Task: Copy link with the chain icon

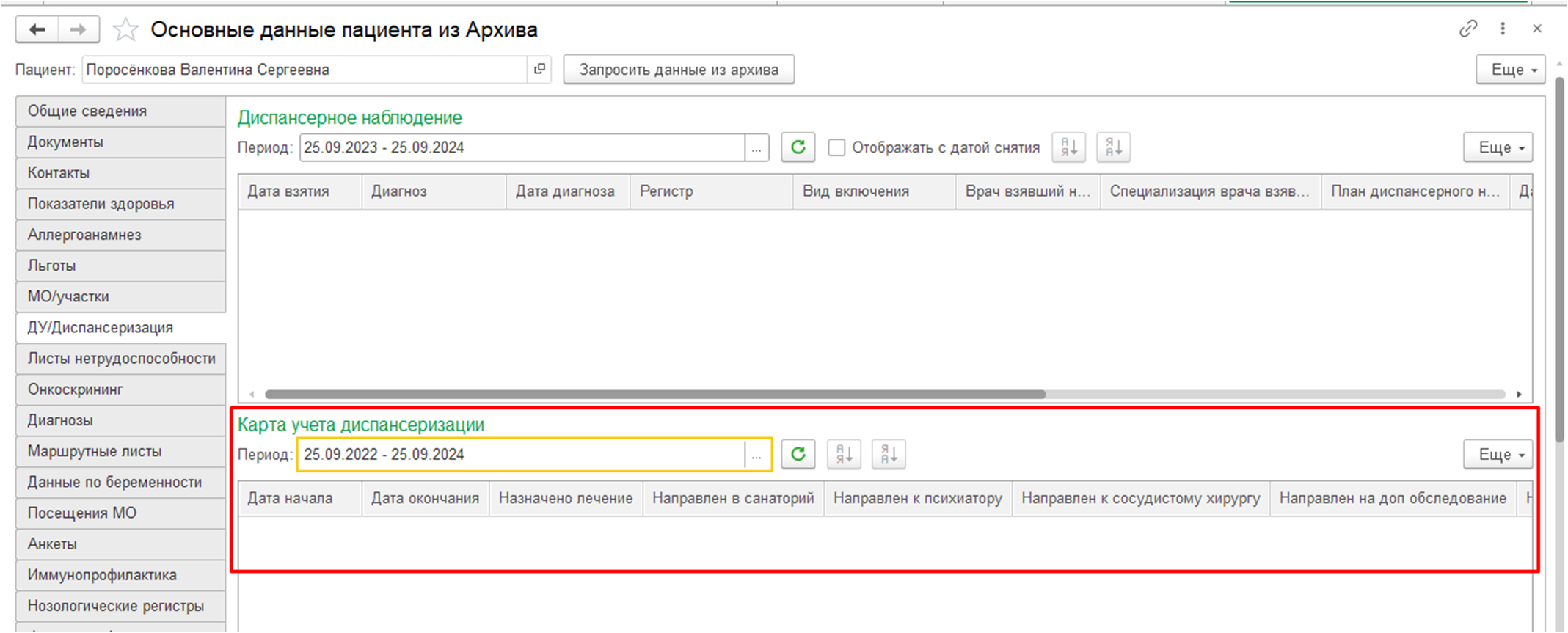Action: [x=1467, y=29]
